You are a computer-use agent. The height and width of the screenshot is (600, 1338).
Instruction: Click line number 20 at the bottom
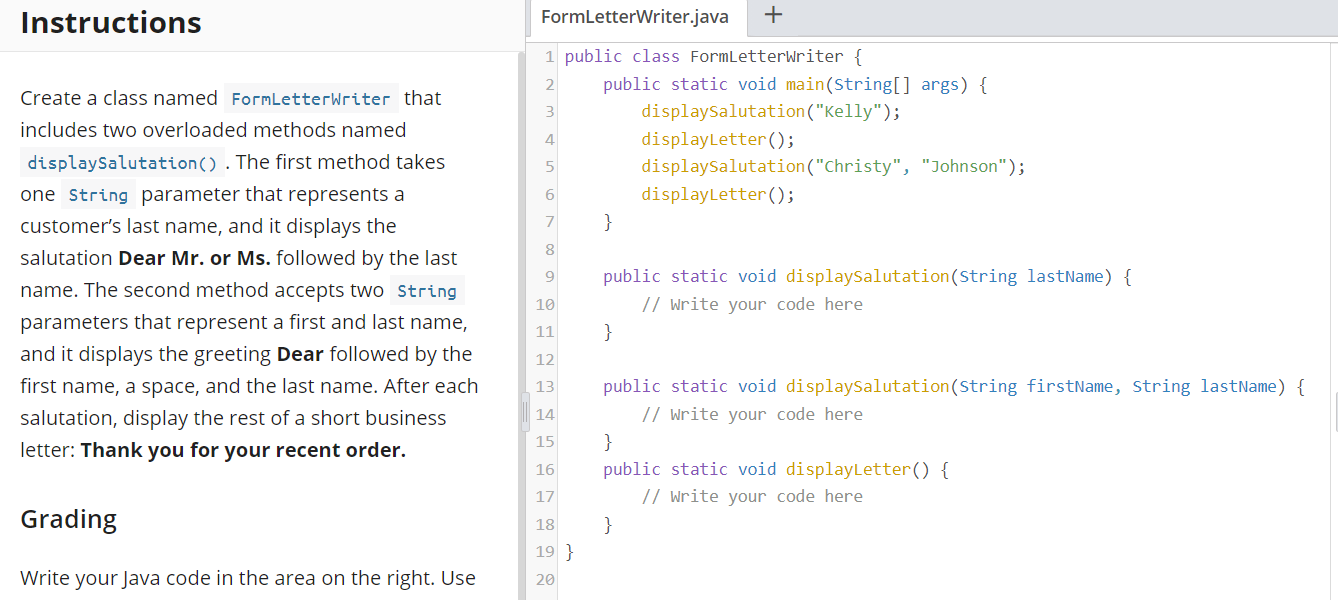[543, 579]
